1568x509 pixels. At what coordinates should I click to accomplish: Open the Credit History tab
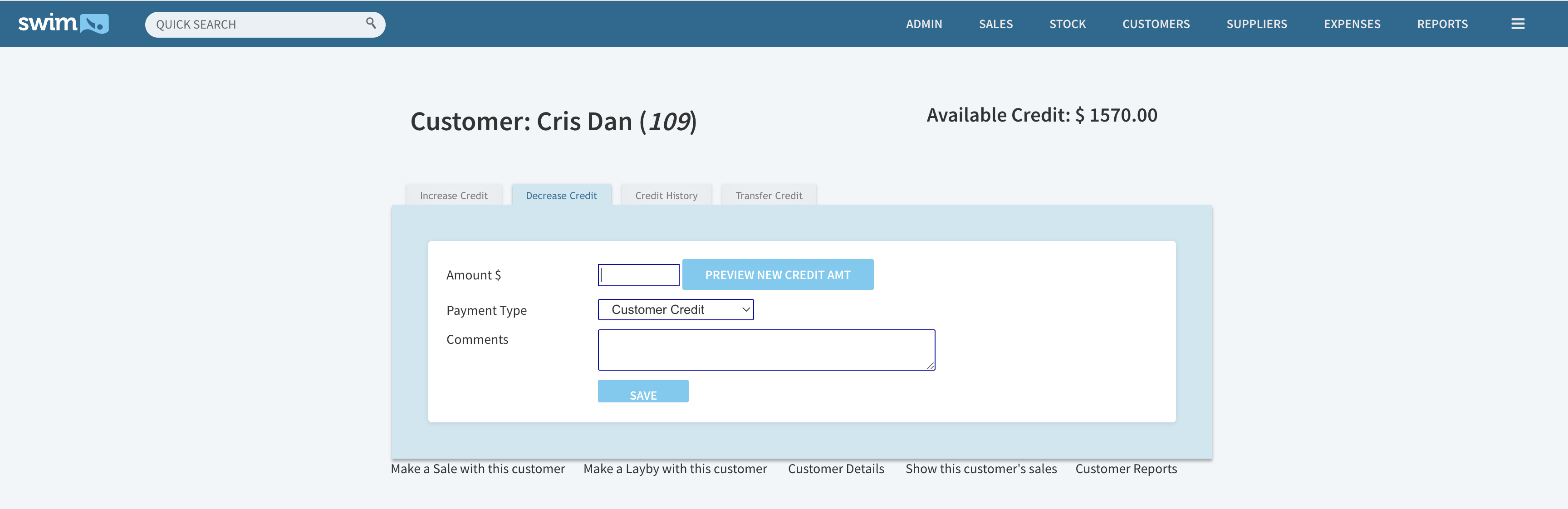point(666,196)
